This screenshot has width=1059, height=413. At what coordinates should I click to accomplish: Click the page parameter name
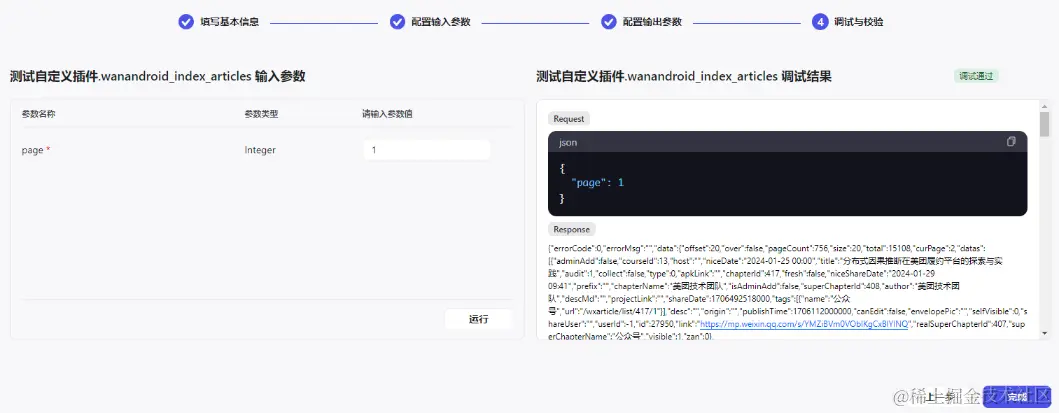[x=32, y=150]
